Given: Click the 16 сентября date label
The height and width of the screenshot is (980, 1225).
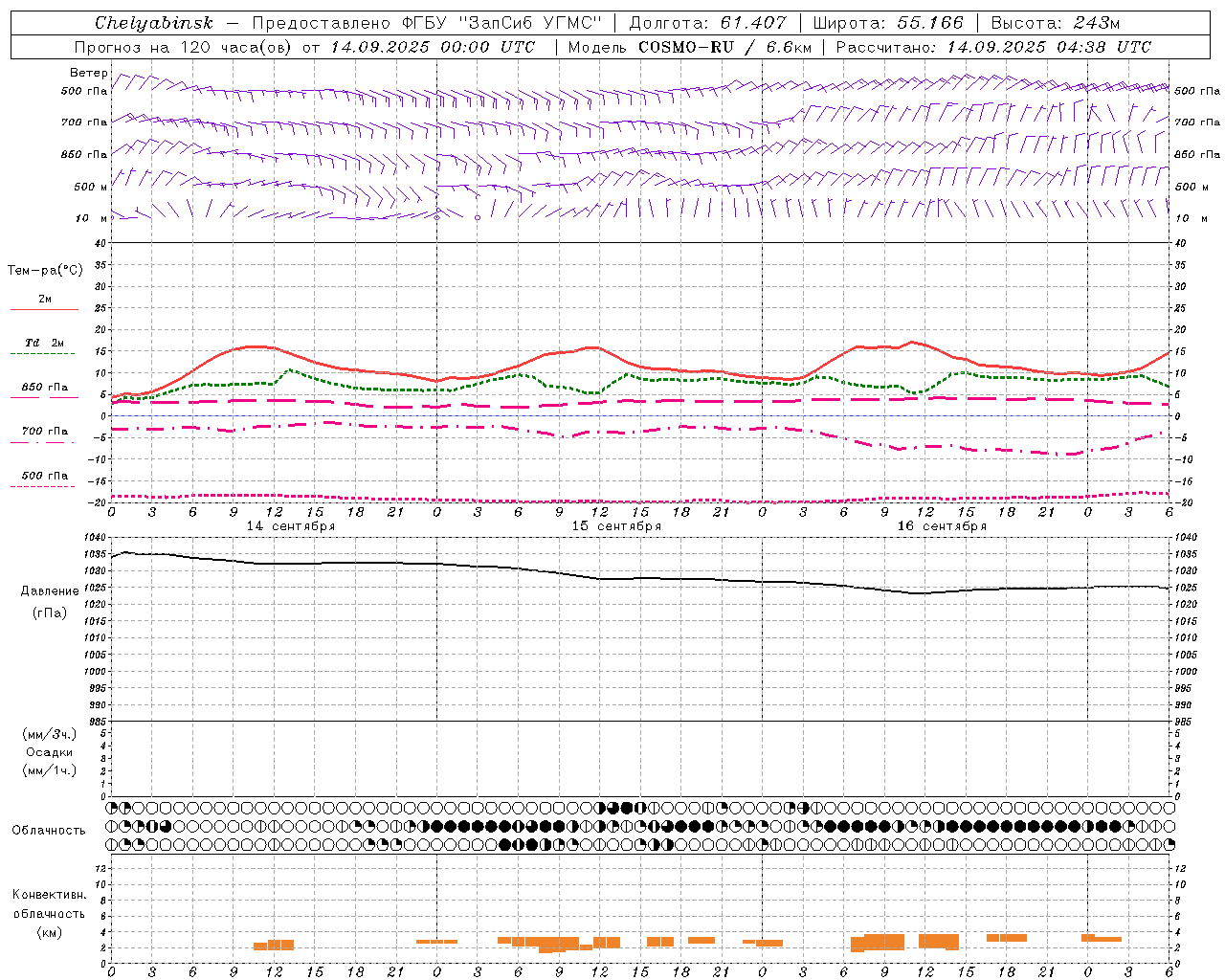Looking at the screenshot, I should tap(942, 526).
